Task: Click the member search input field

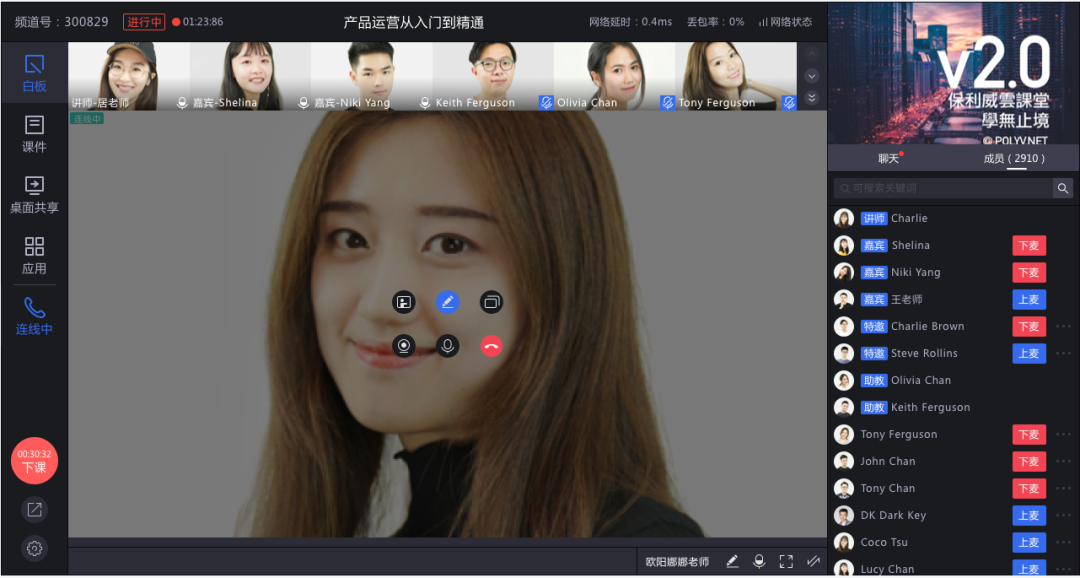Action: click(x=942, y=188)
